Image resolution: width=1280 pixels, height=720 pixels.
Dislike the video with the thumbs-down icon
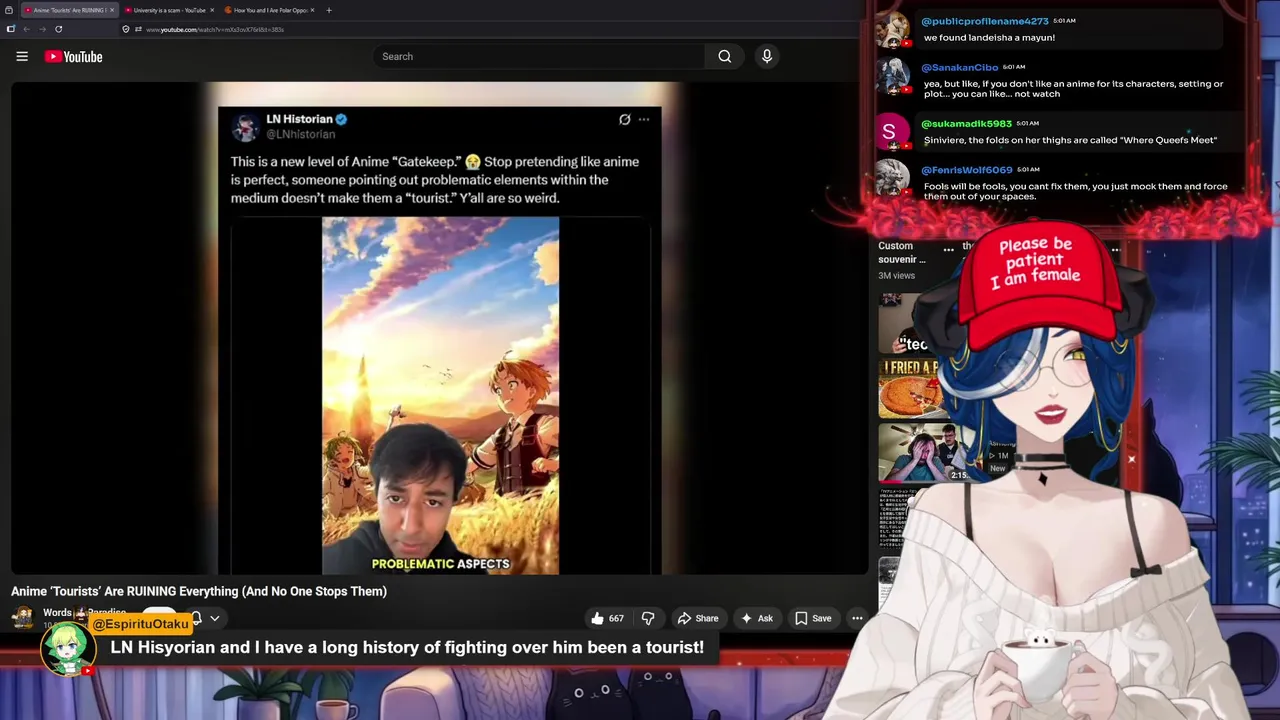point(648,619)
